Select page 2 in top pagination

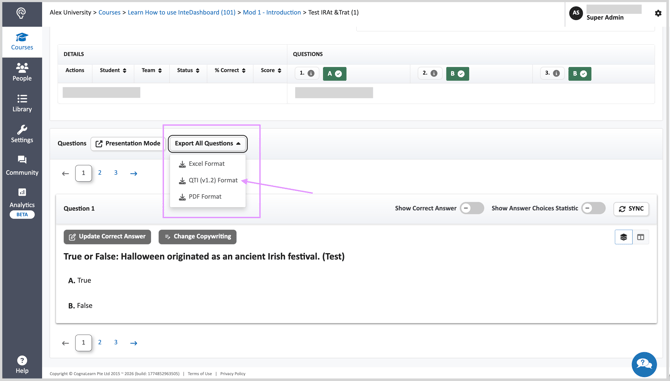tap(100, 173)
